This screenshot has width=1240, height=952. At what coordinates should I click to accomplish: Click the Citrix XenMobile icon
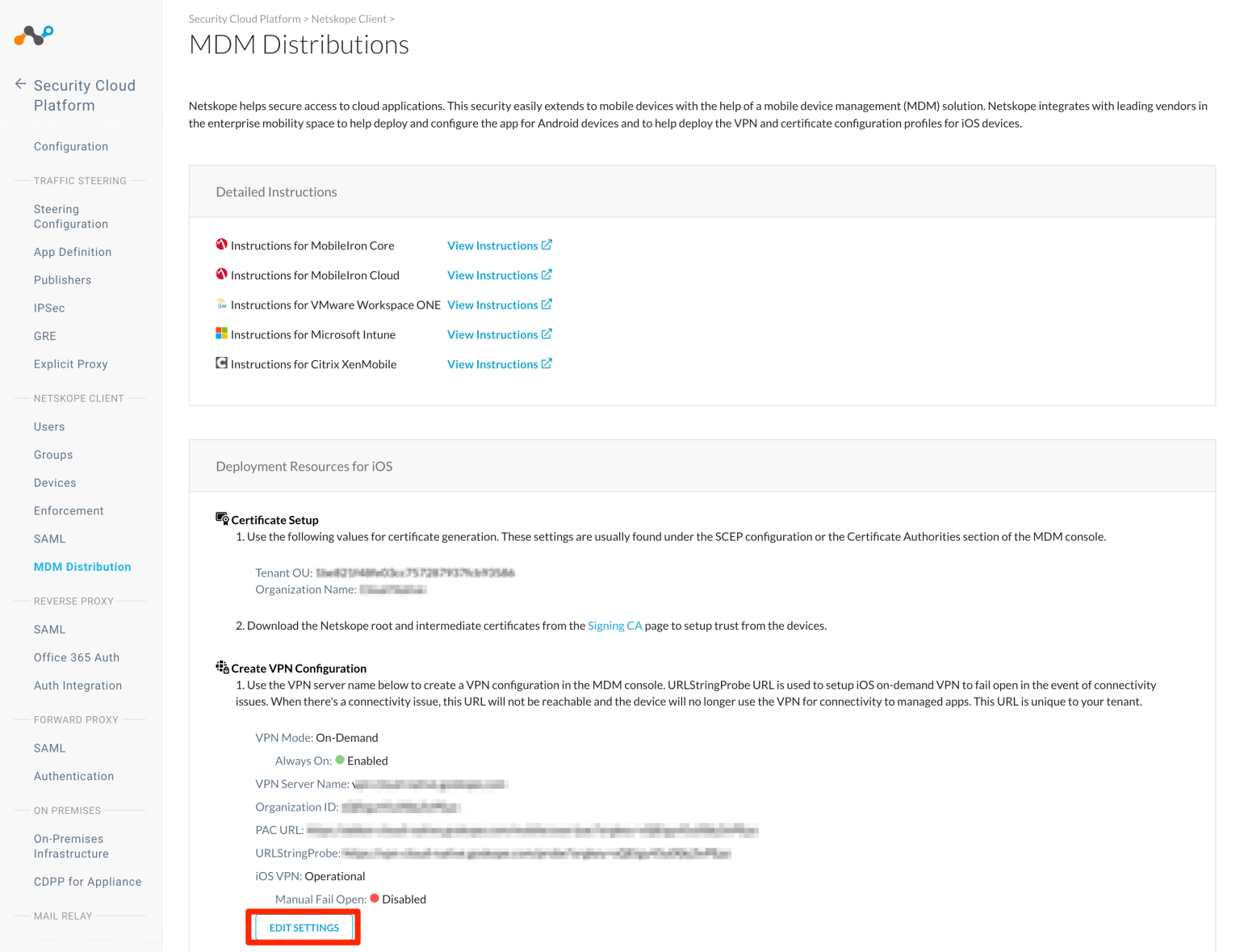pos(222,363)
